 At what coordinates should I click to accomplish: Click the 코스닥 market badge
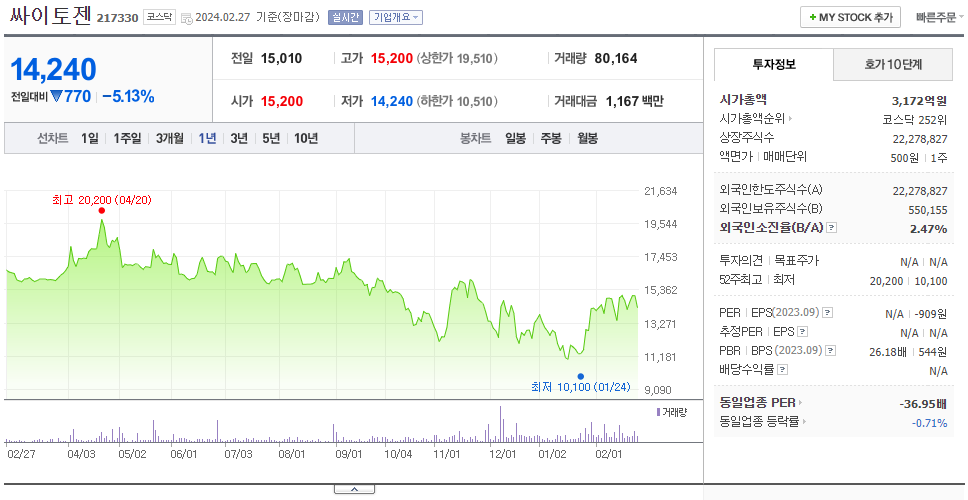coord(160,17)
